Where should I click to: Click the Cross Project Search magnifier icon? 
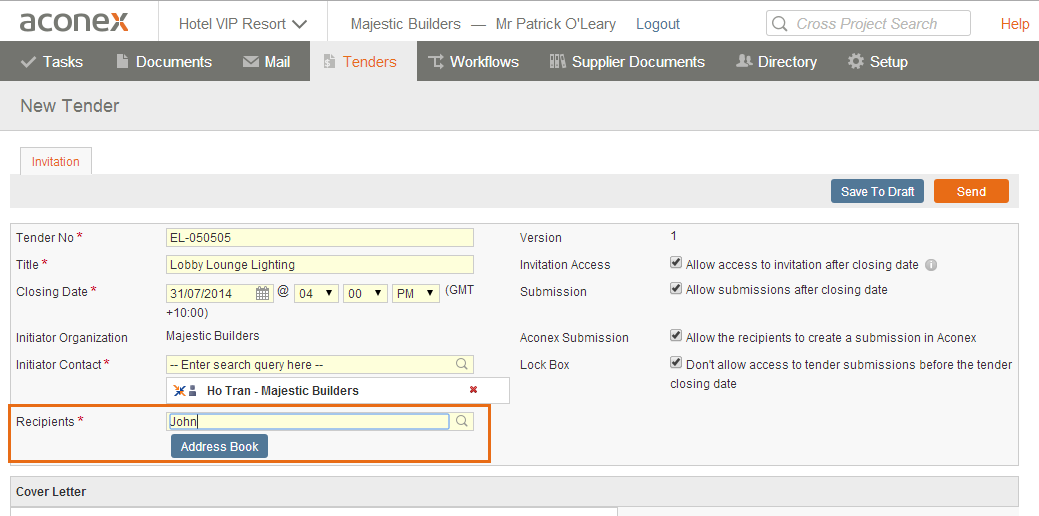point(781,24)
